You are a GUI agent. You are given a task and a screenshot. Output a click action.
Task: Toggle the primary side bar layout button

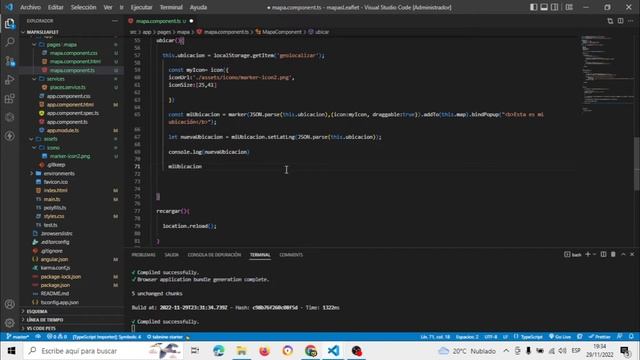[533, 7]
